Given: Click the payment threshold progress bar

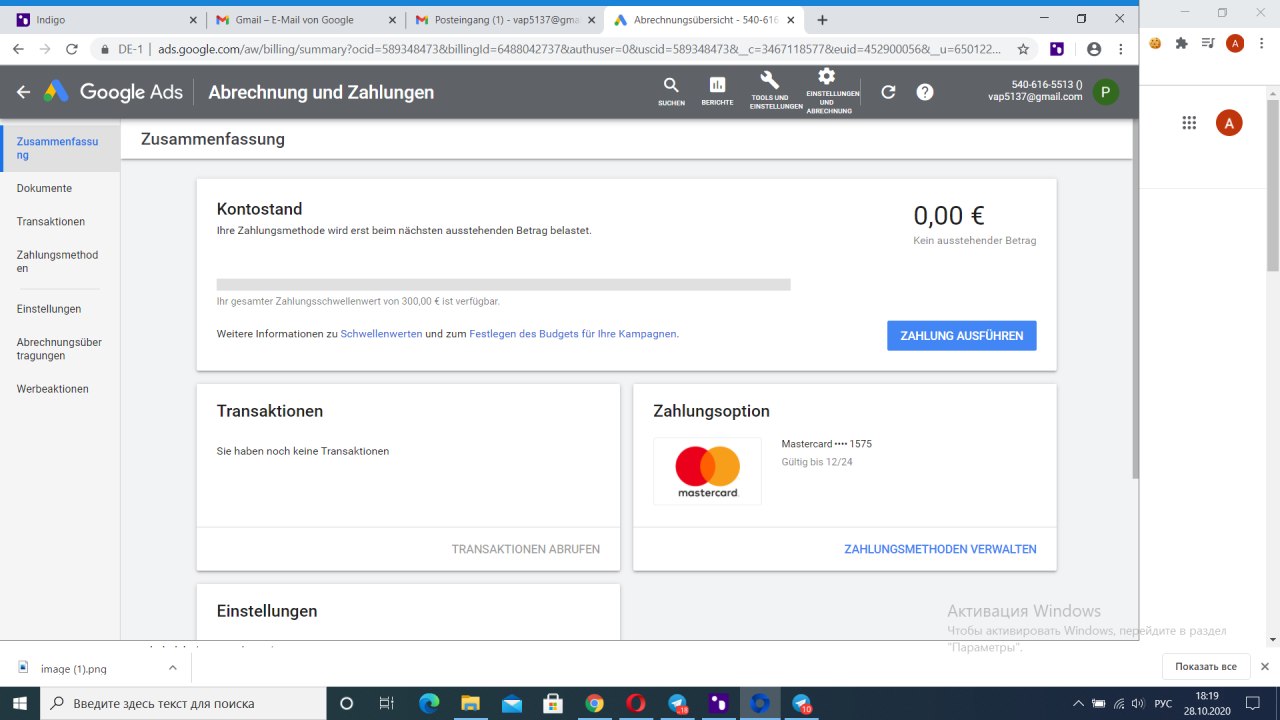Looking at the screenshot, I should pos(504,285).
